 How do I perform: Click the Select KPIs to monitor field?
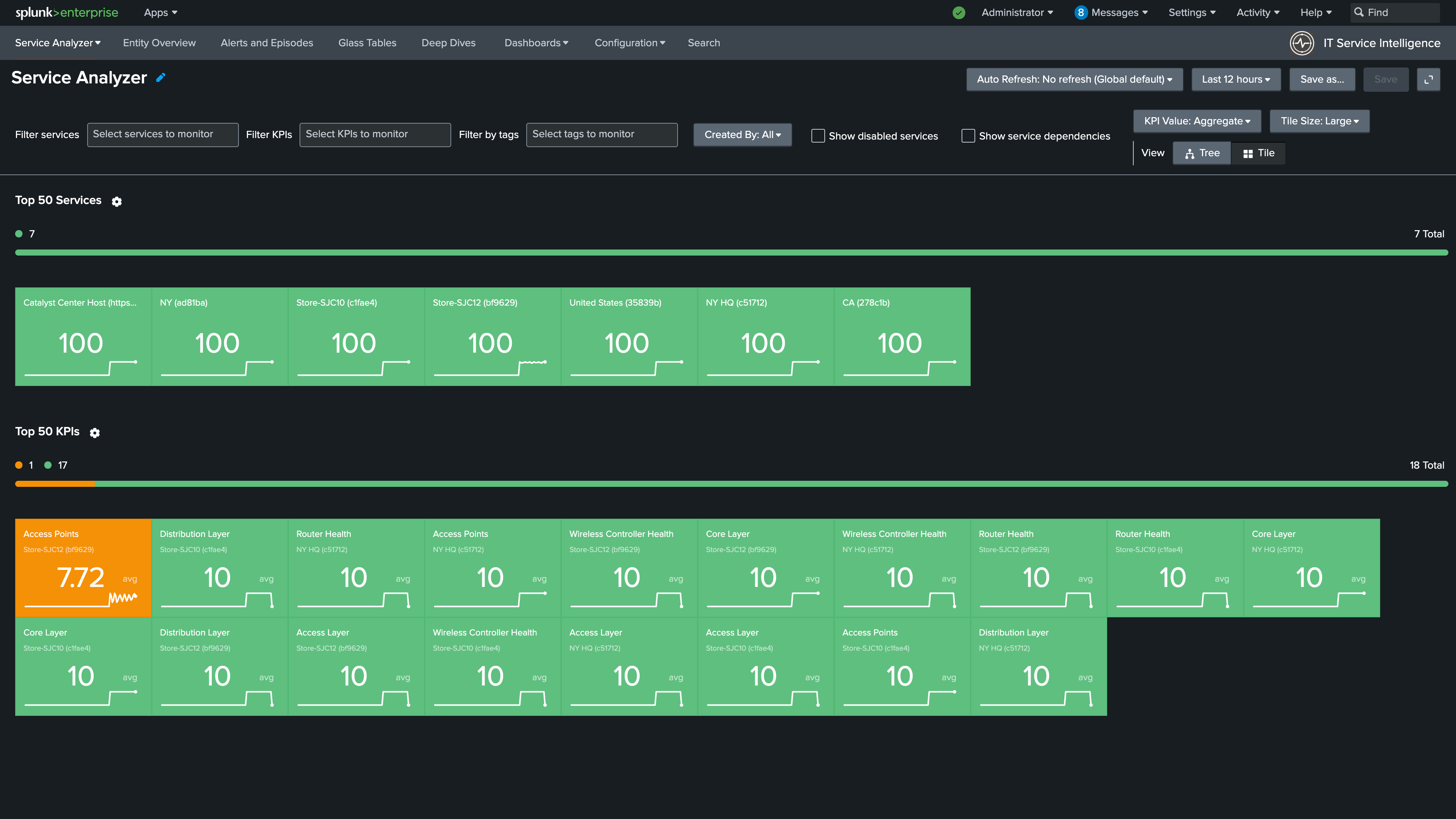375,135
